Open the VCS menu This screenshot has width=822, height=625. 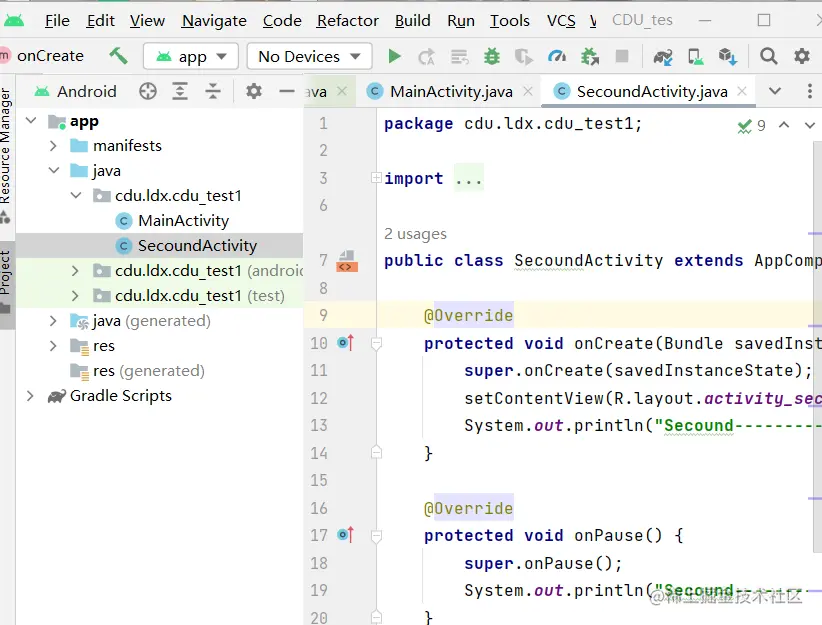pos(561,20)
